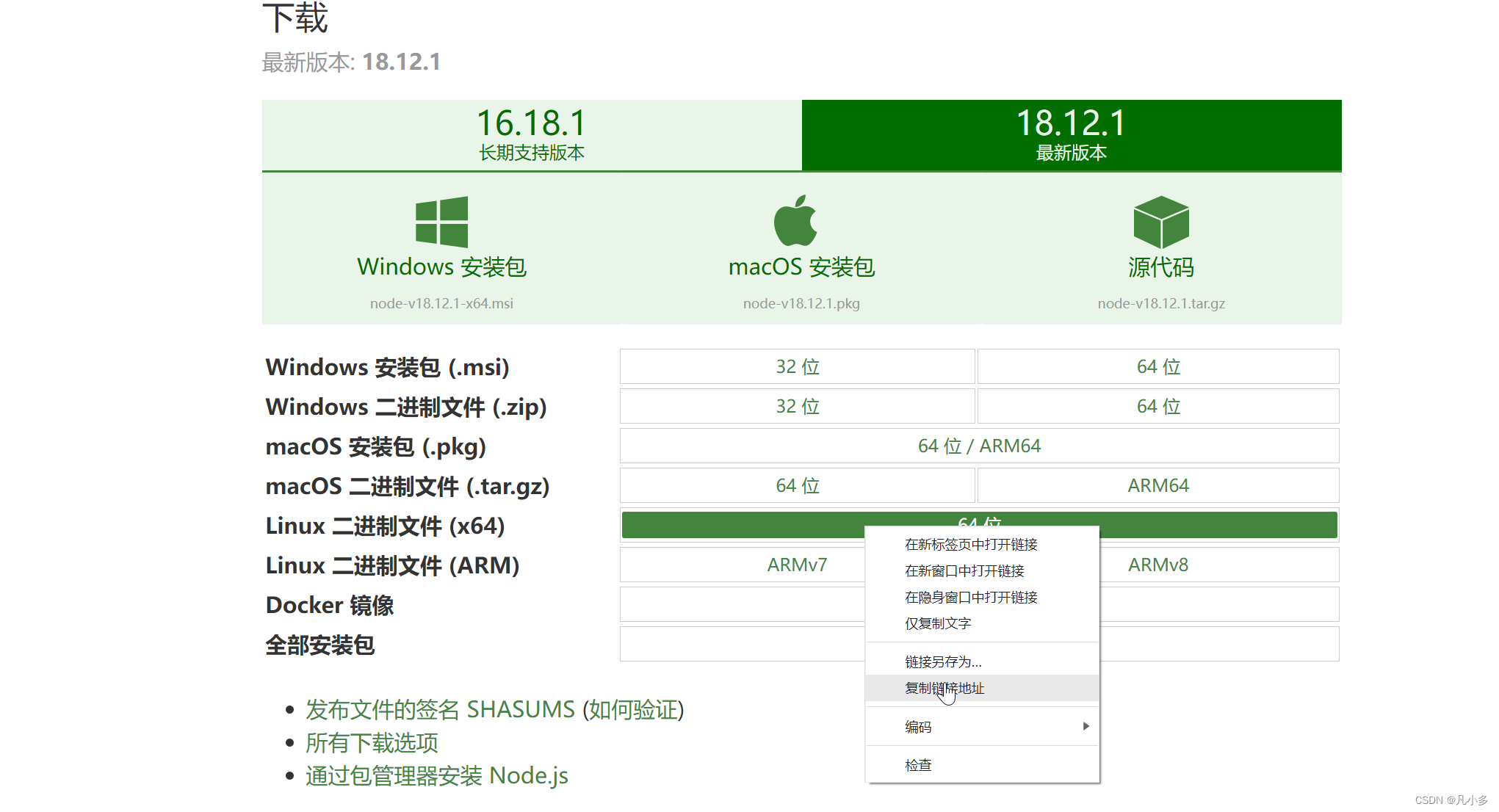This screenshot has width=1499, height=812.
Task: Open 通过包管理器安装 Node.js link
Action: point(437,775)
